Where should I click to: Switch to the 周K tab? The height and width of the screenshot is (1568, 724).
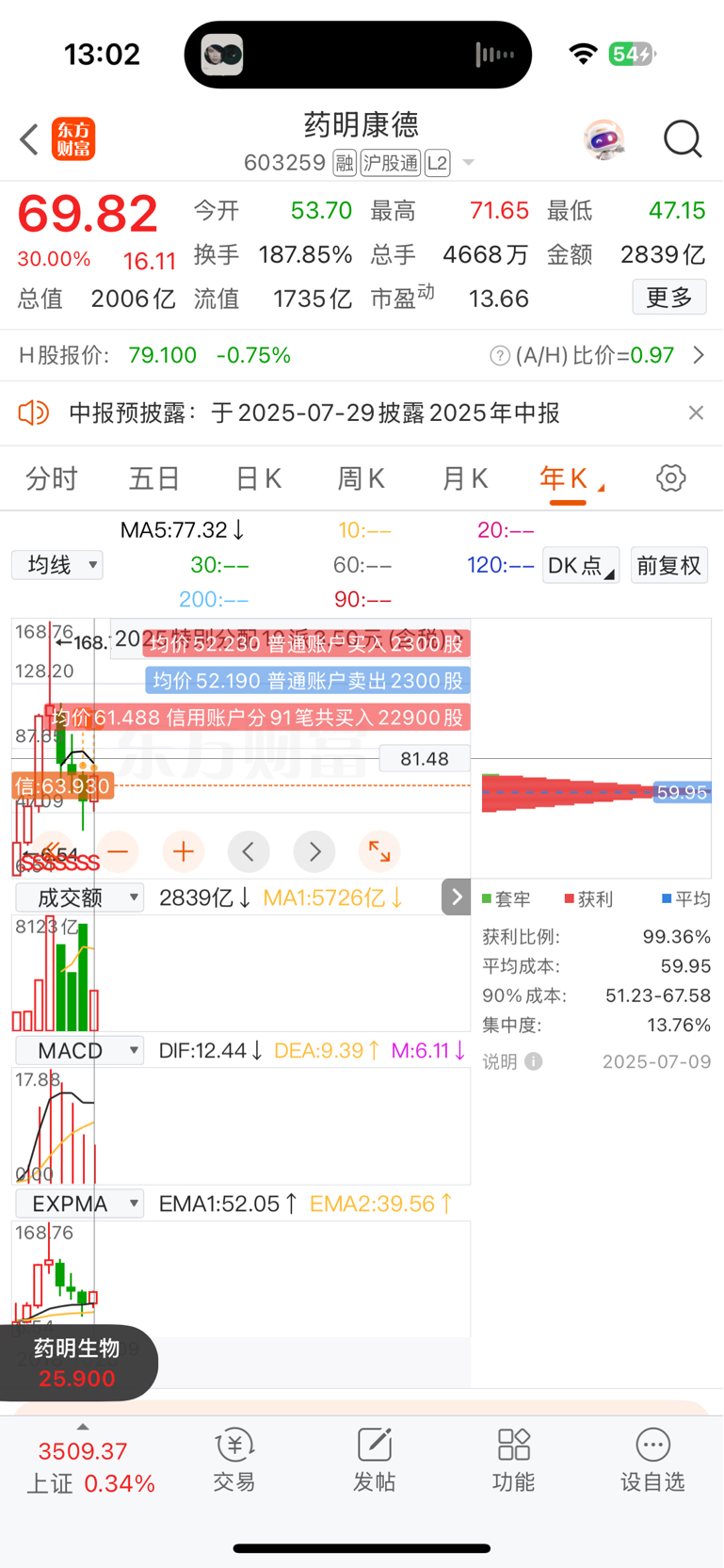click(362, 478)
